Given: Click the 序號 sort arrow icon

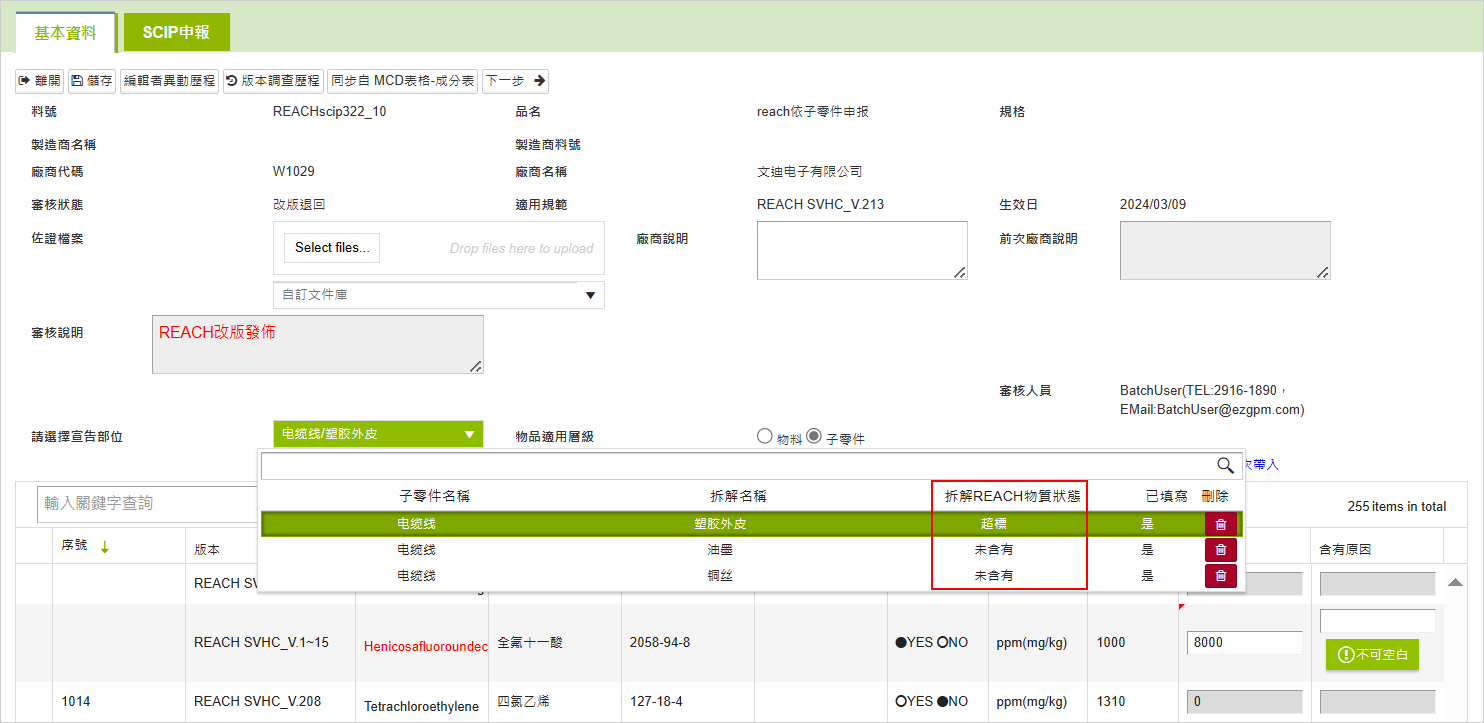Looking at the screenshot, I should 104,547.
